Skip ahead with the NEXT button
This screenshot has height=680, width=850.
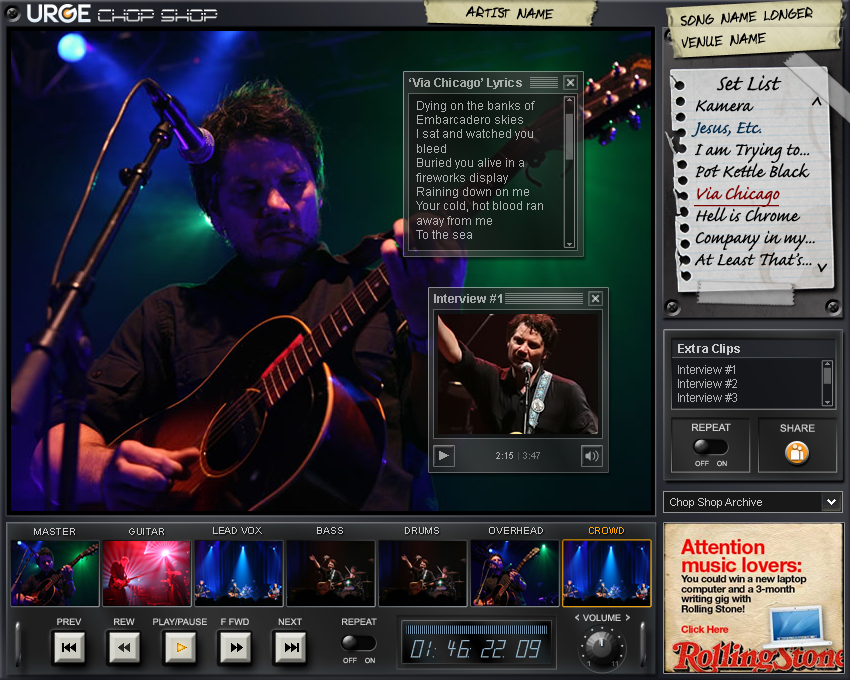coord(290,647)
